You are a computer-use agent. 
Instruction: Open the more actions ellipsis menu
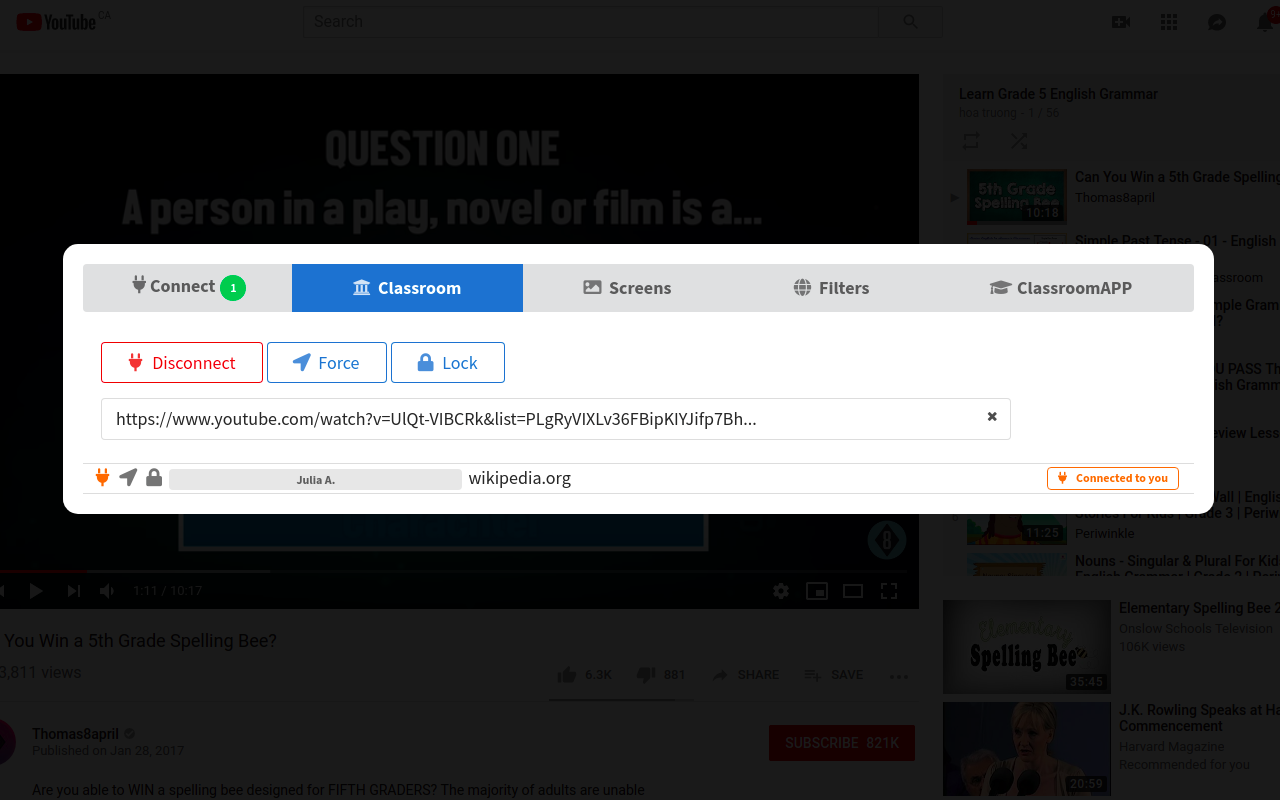click(x=899, y=676)
